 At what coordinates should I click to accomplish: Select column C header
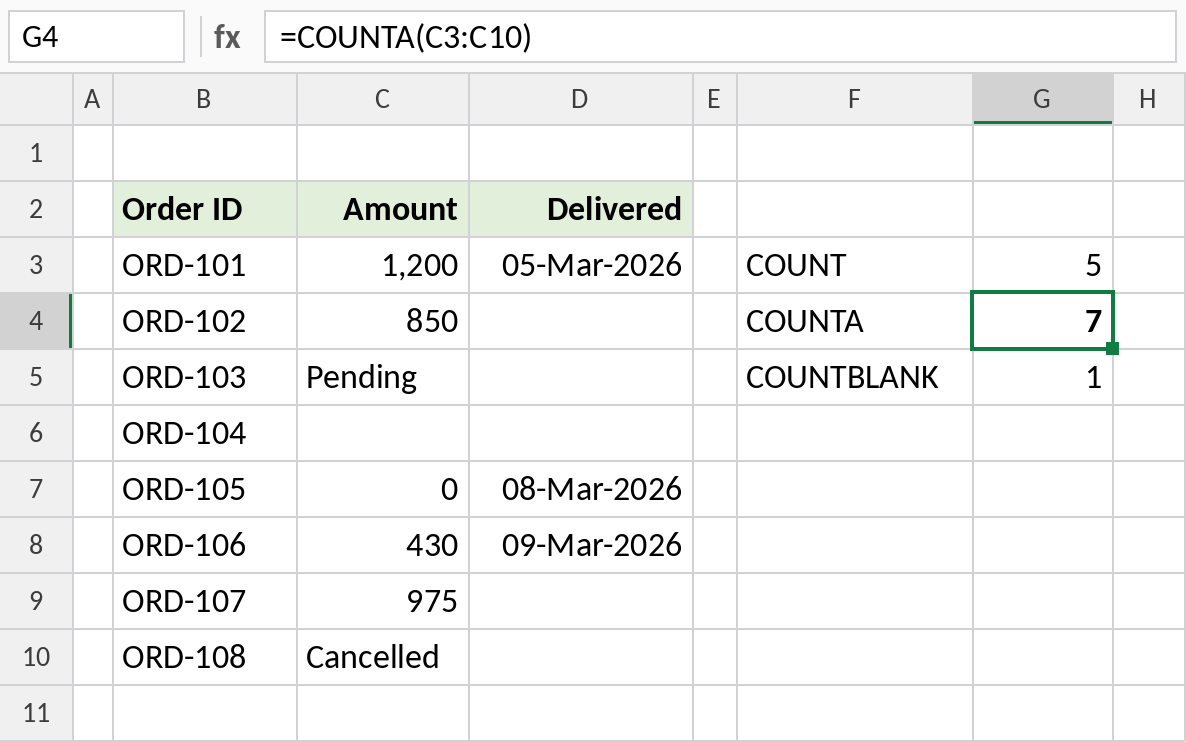(x=383, y=99)
